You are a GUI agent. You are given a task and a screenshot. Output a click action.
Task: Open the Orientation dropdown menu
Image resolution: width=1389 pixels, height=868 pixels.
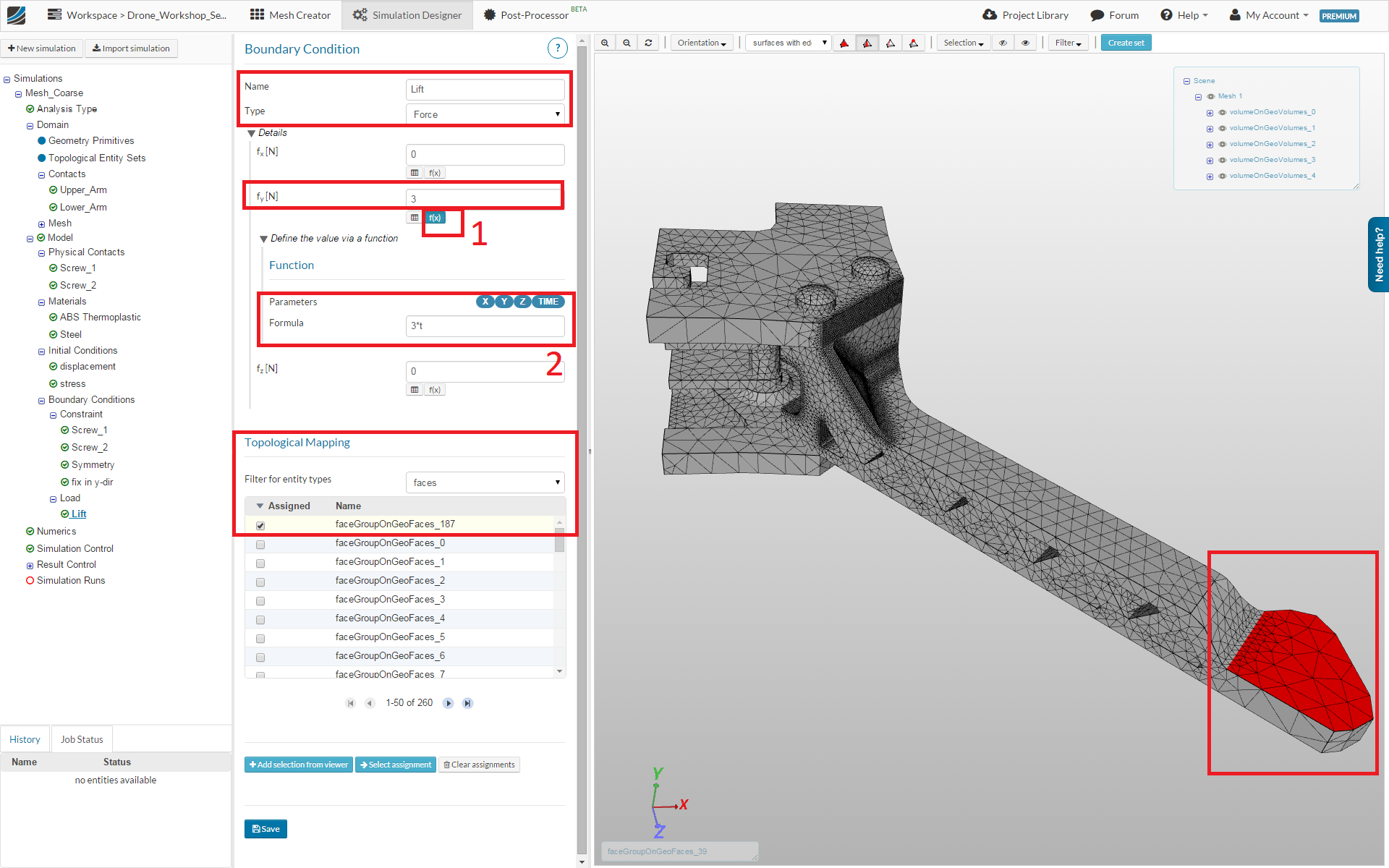[x=702, y=43]
